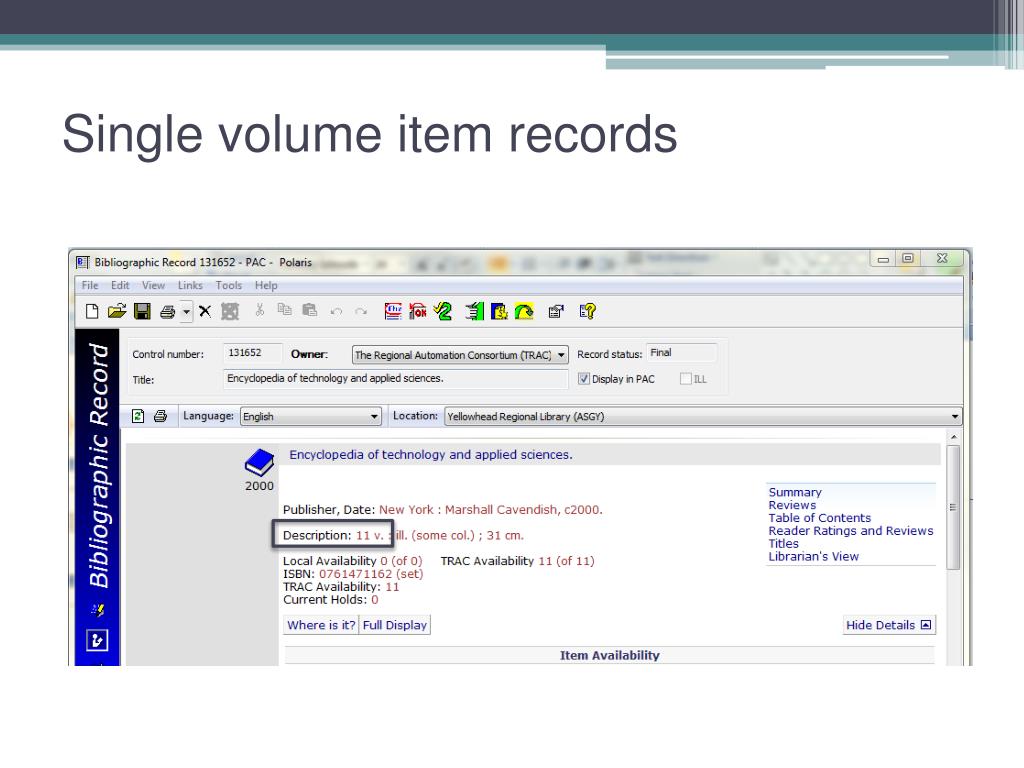Open the Edit menu

coord(120,285)
